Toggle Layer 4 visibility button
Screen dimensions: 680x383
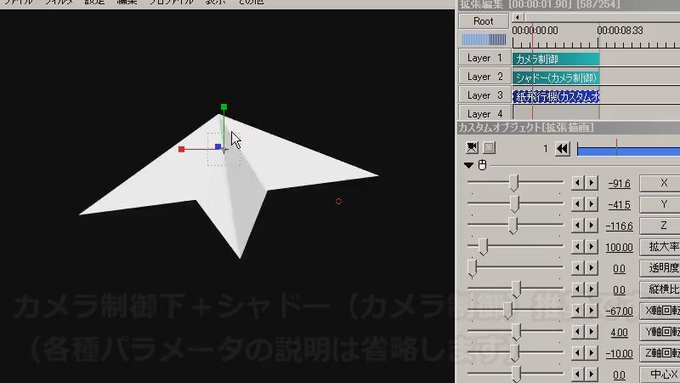click(x=484, y=114)
